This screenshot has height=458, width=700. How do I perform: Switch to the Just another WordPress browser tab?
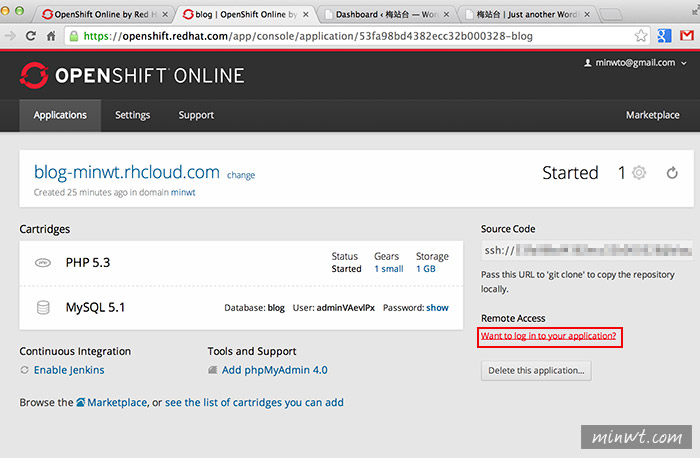527,14
